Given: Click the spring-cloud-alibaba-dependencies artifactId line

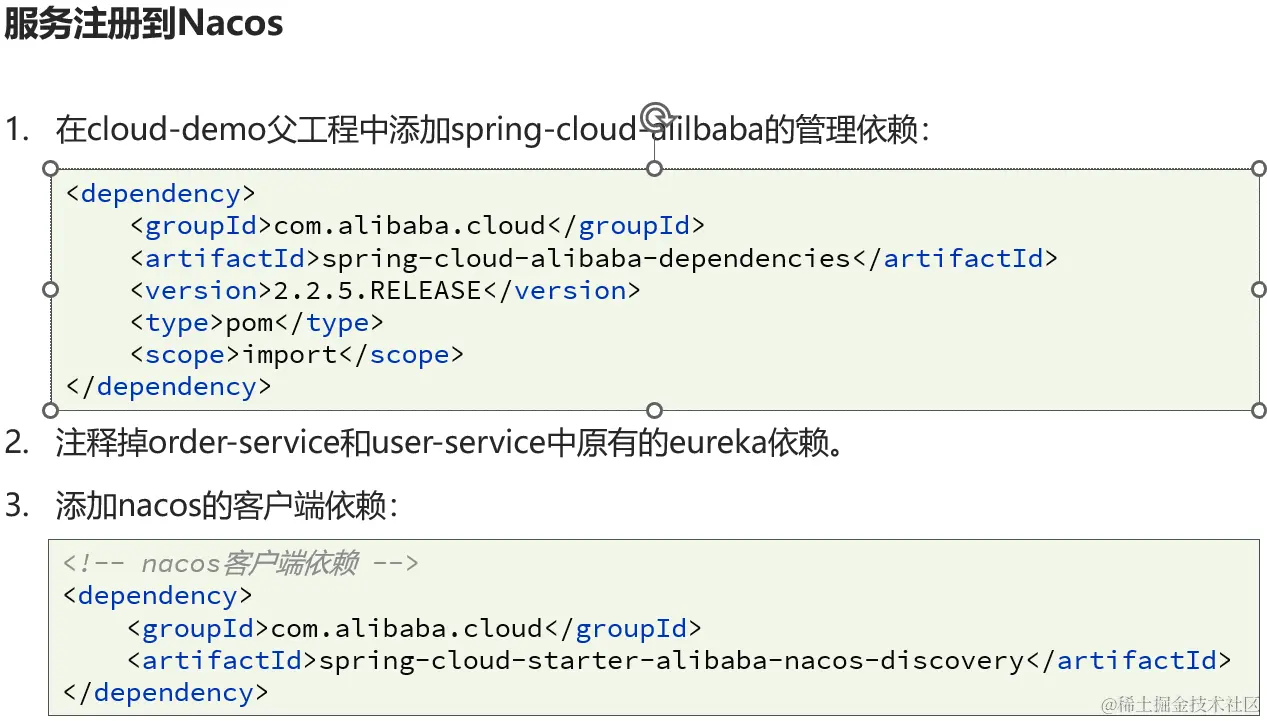Looking at the screenshot, I should [x=594, y=258].
